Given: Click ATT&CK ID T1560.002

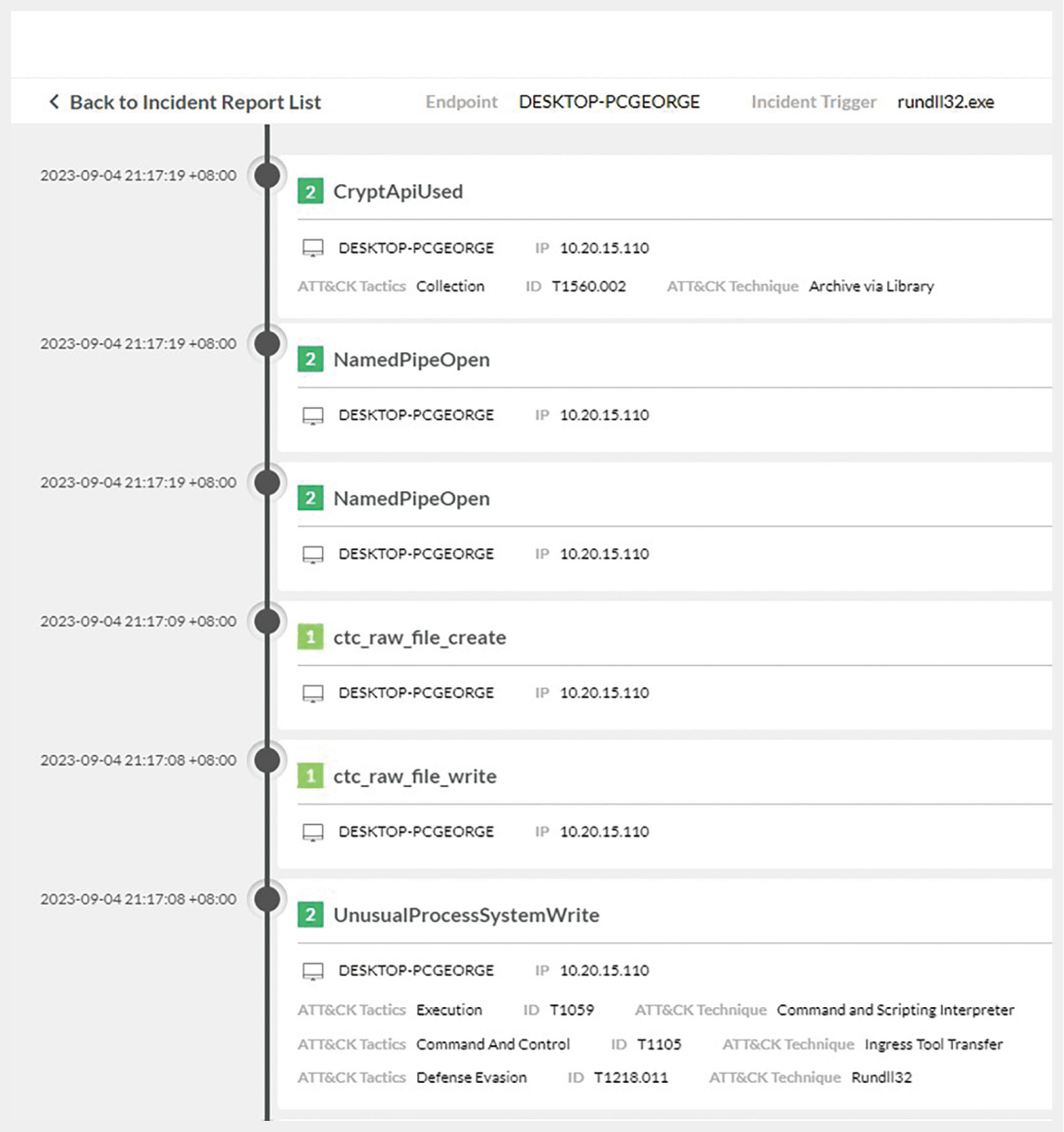Looking at the screenshot, I should pyautogui.click(x=588, y=287).
